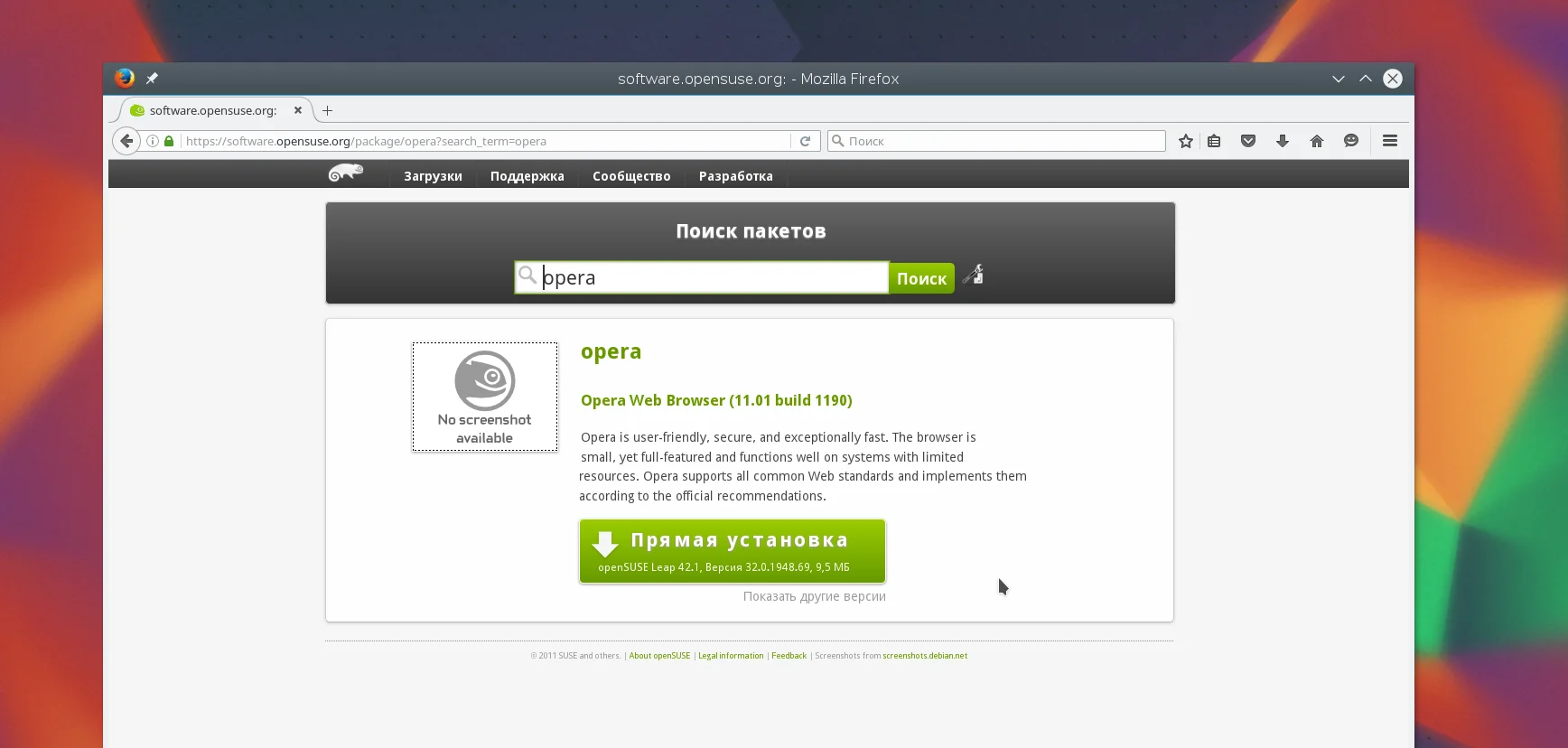1568x748 pixels.
Task: Click the Прямая установка install button
Action: (733, 551)
